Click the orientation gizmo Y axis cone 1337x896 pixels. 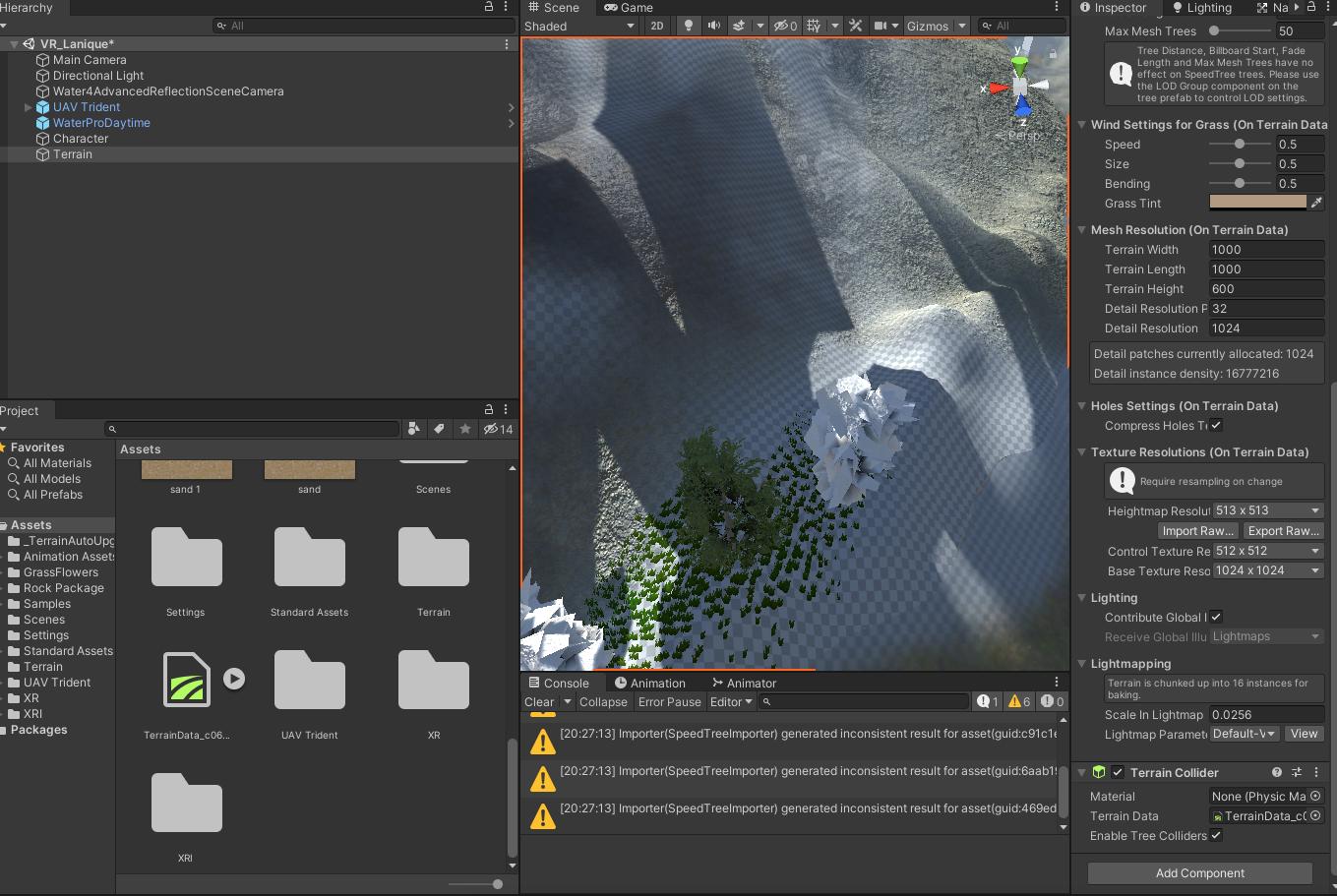[1021, 66]
